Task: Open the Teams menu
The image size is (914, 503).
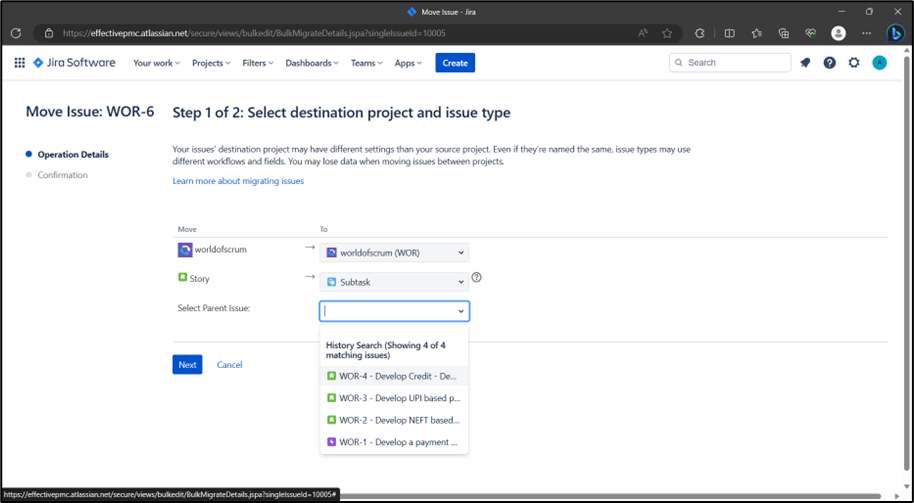Action: click(x=367, y=63)
